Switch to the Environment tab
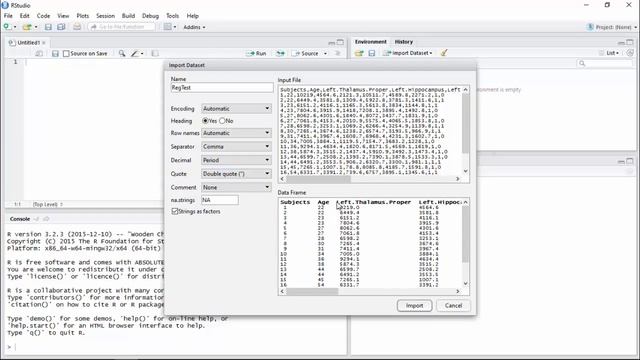Viewport: 640px width, 360px height. pyautogui.click(x=370, y=42)
